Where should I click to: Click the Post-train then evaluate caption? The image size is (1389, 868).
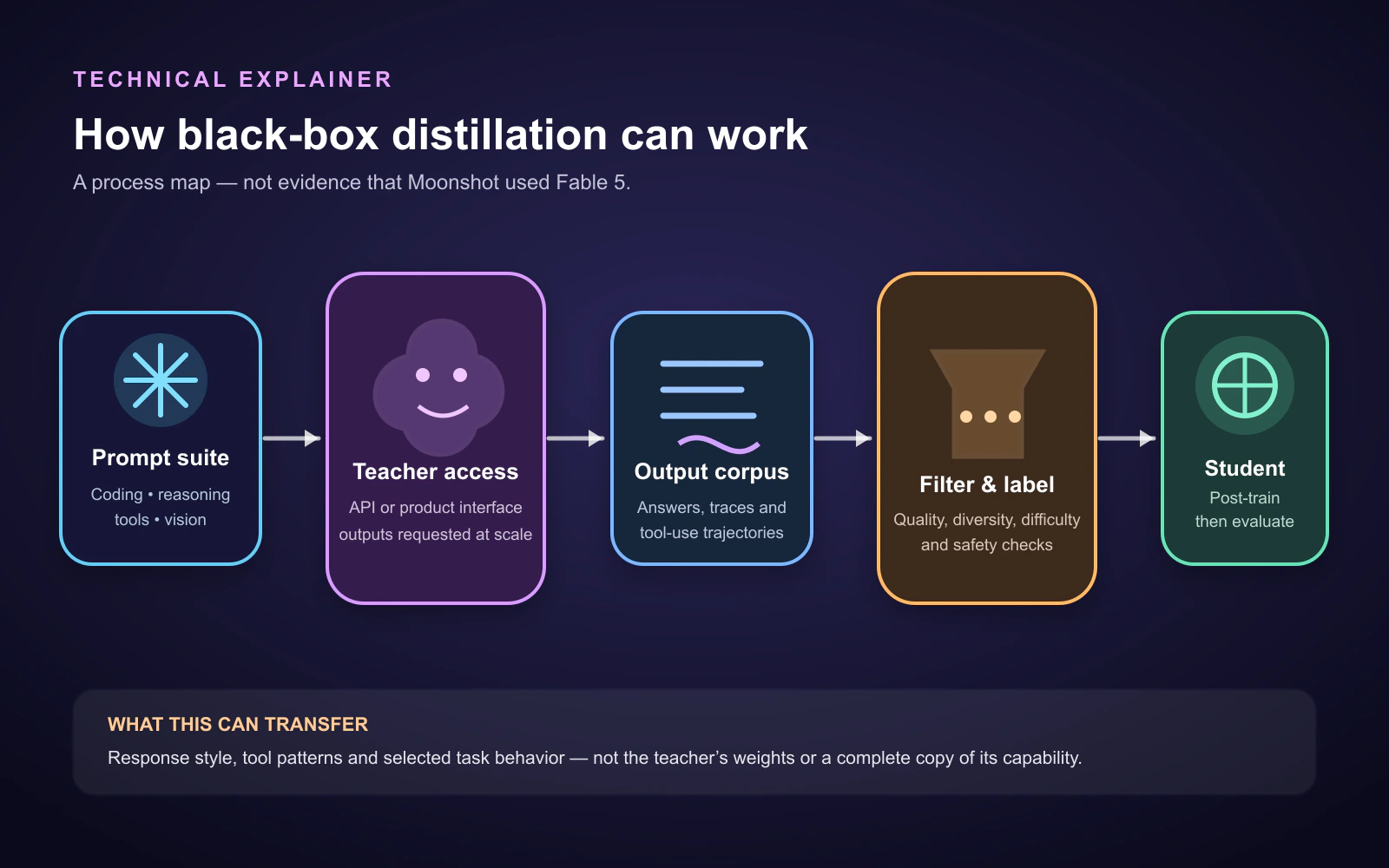(1245, 510)
